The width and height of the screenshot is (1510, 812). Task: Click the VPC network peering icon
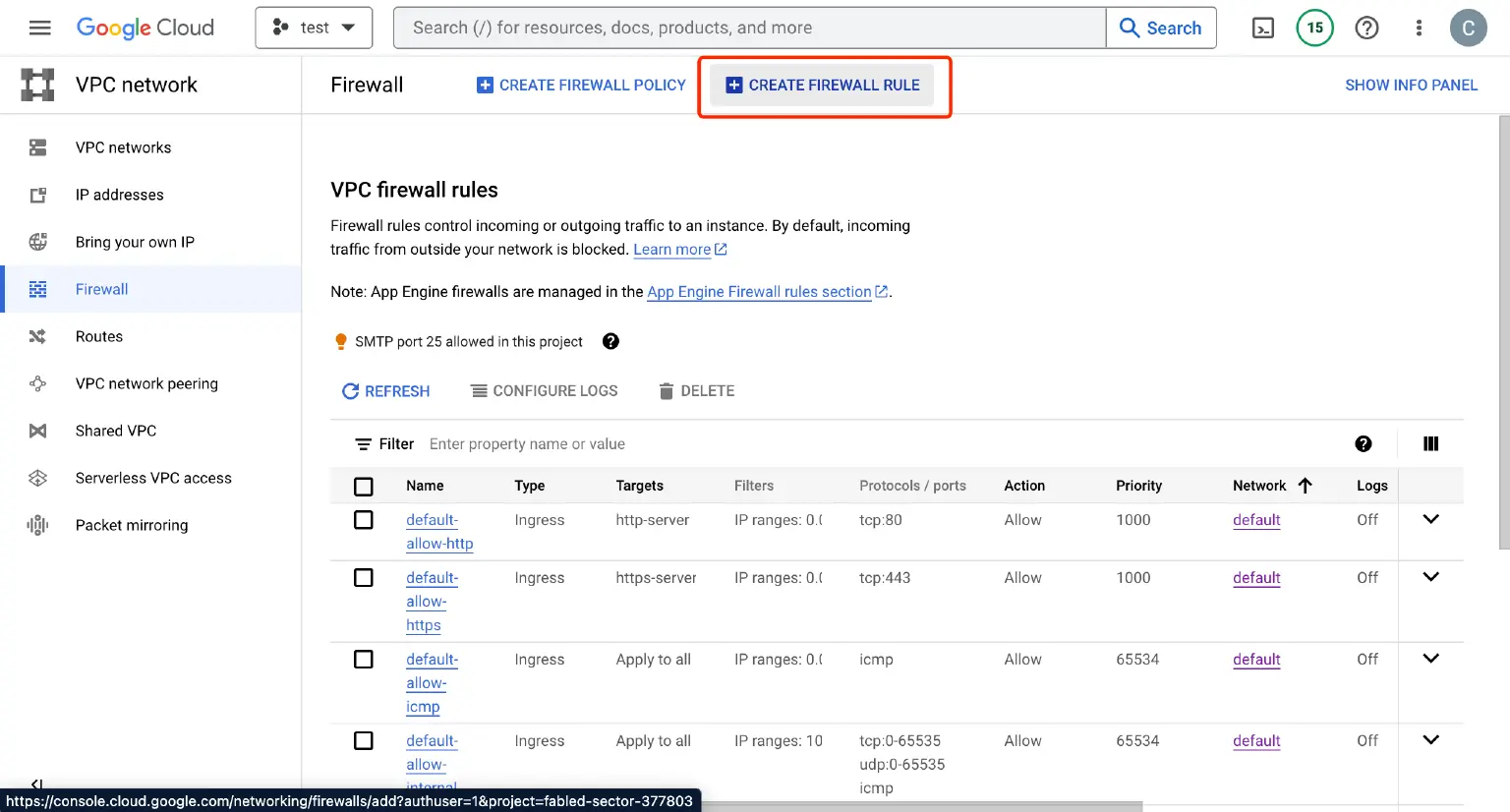pyautogui.click(x=37, y=383)
